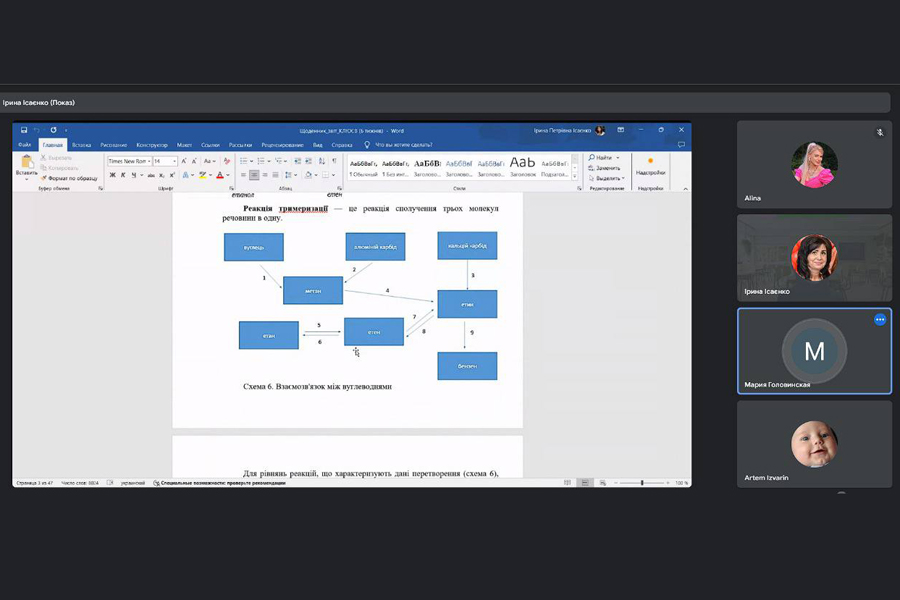The image size is (900, 600).
Task: Click the red font color icon
Action: pyautogui.click(x=220, y=175)
